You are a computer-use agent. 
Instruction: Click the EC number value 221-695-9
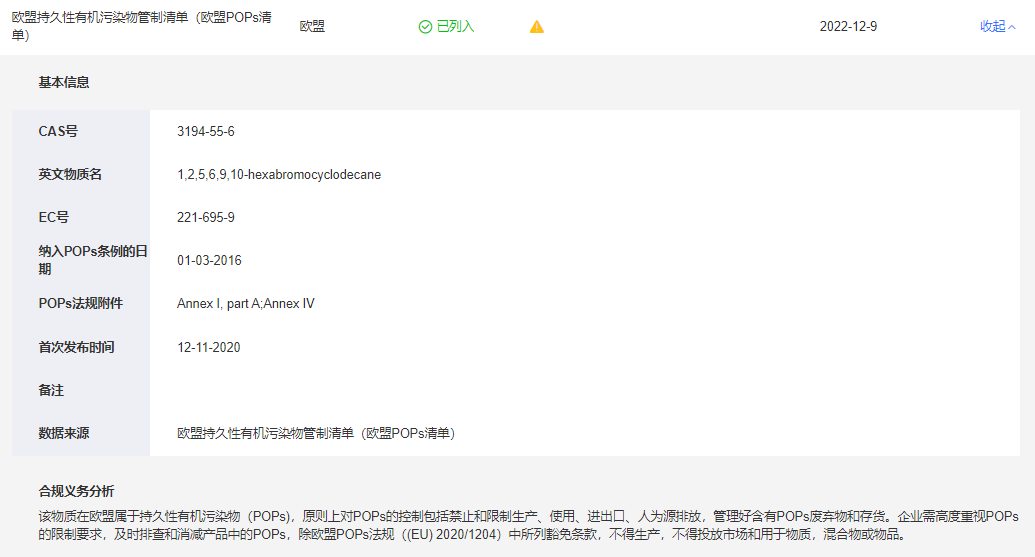(206, 218)
